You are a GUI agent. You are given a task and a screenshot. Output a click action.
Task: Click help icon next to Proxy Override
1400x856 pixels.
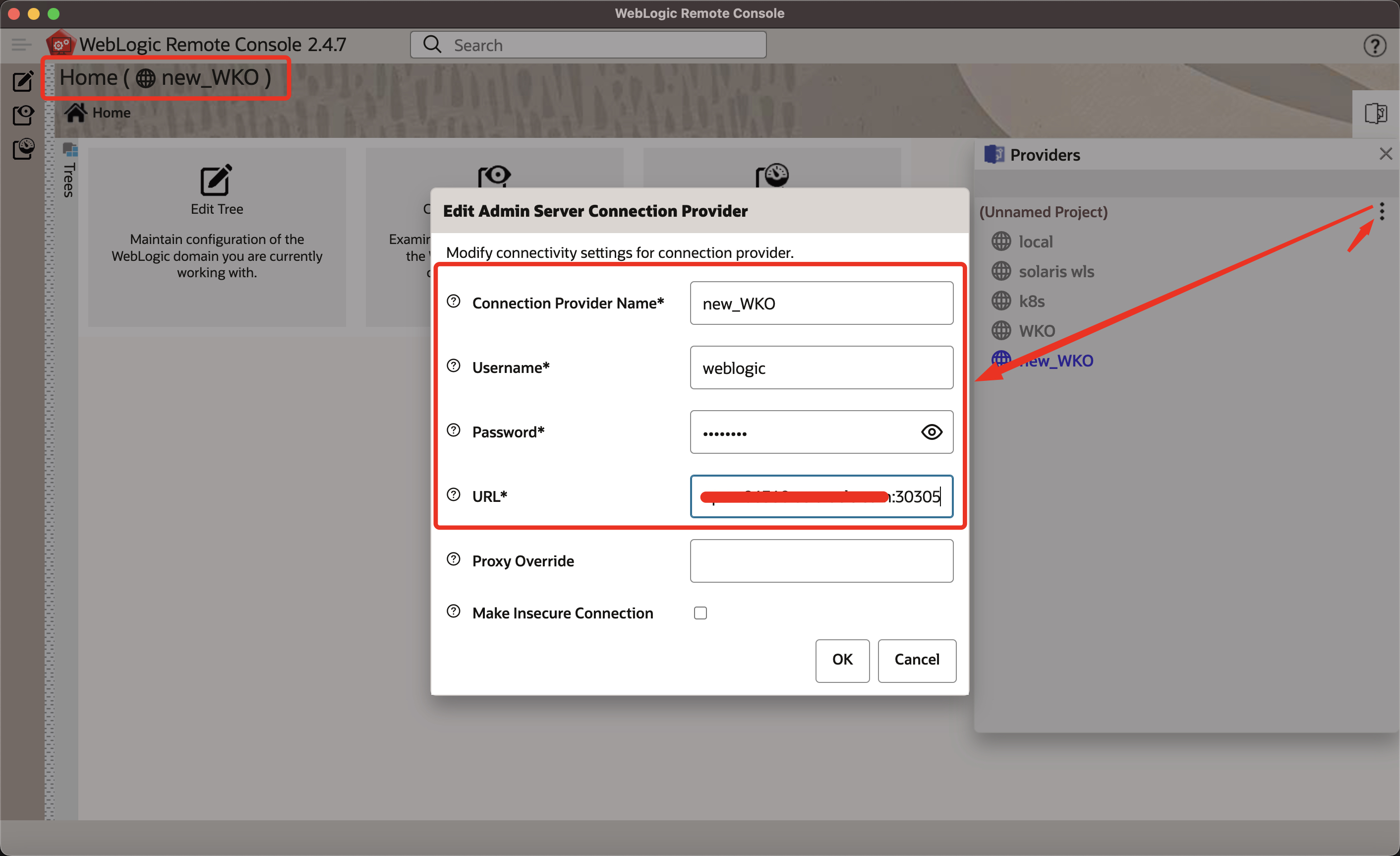454,559
